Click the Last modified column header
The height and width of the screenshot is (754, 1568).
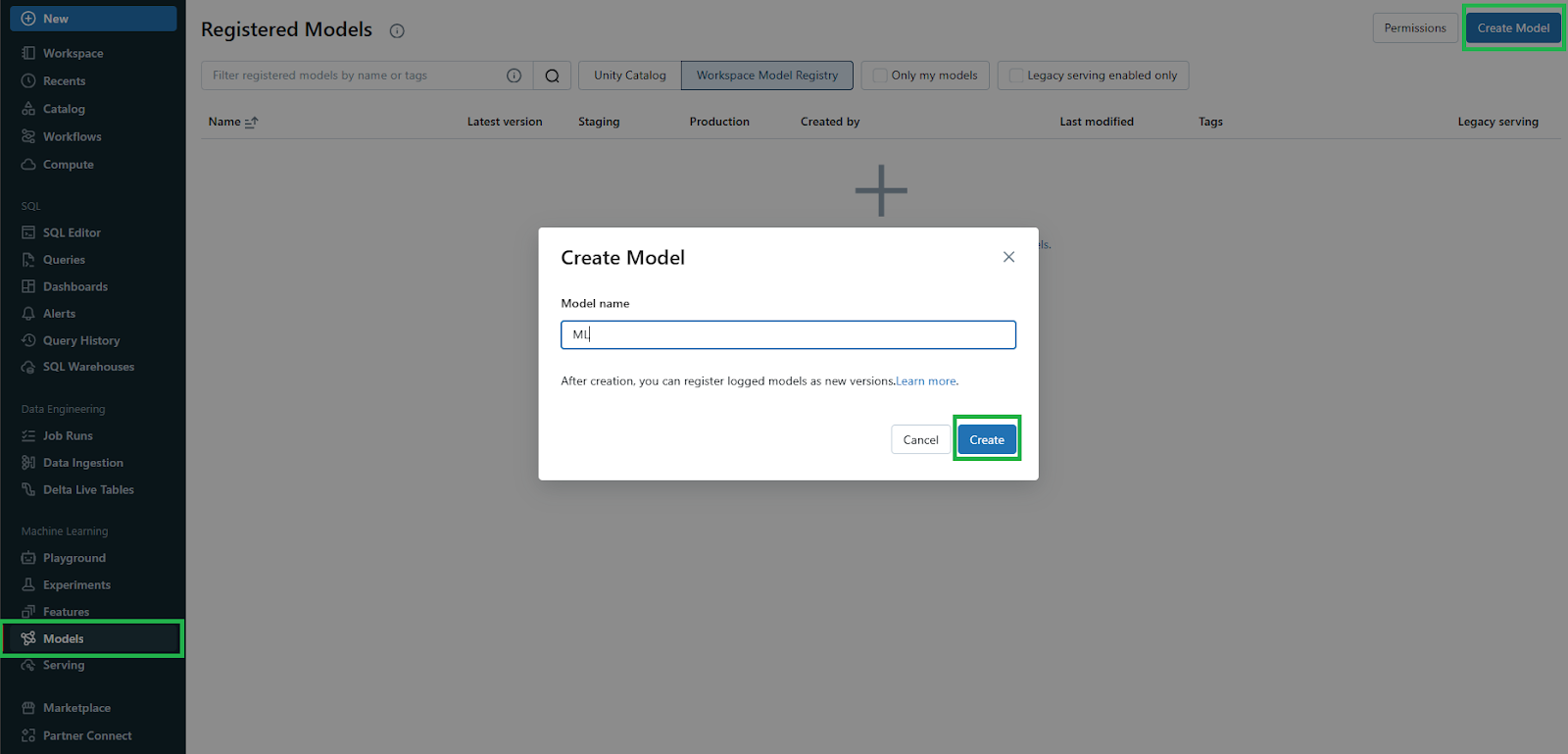tap(1097, 122)
